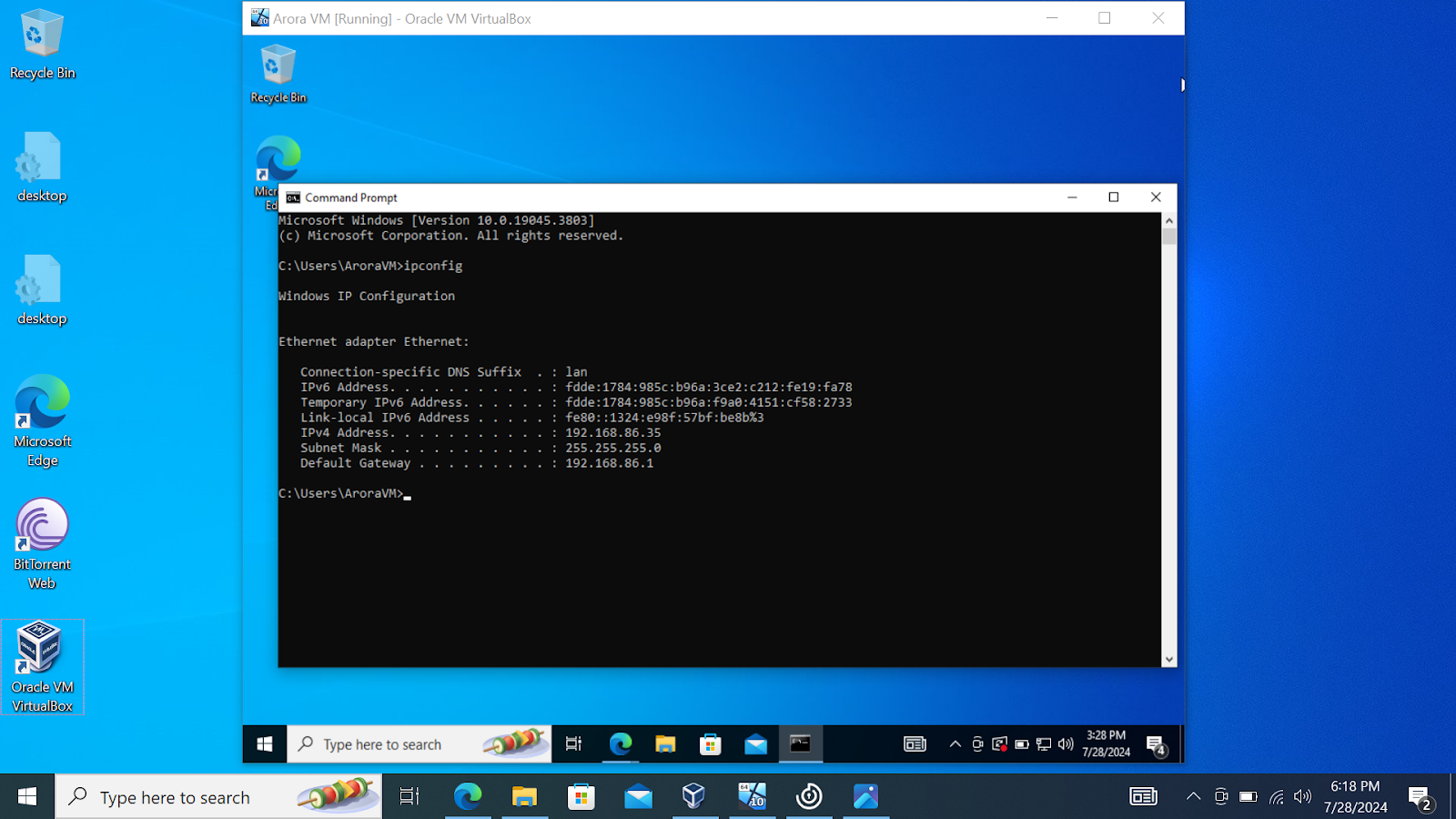Click the Show desktop sliver on host taskbar
Viewport: 1456px width, 819px height.
tap(1452, 797)
